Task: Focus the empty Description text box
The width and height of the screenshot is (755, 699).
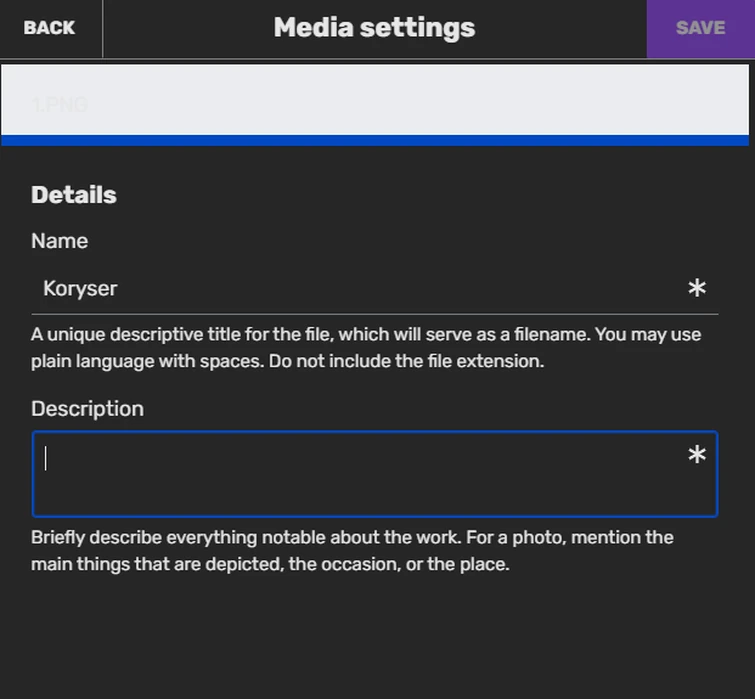Action: click(360, 475)
